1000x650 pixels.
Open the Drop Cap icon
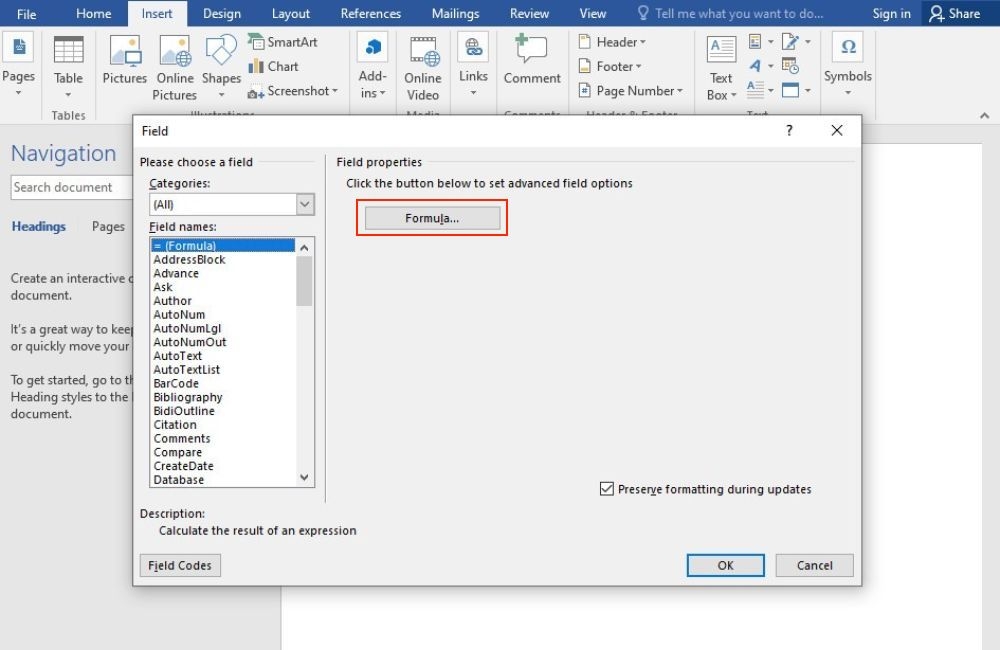(x=754, y=89)
